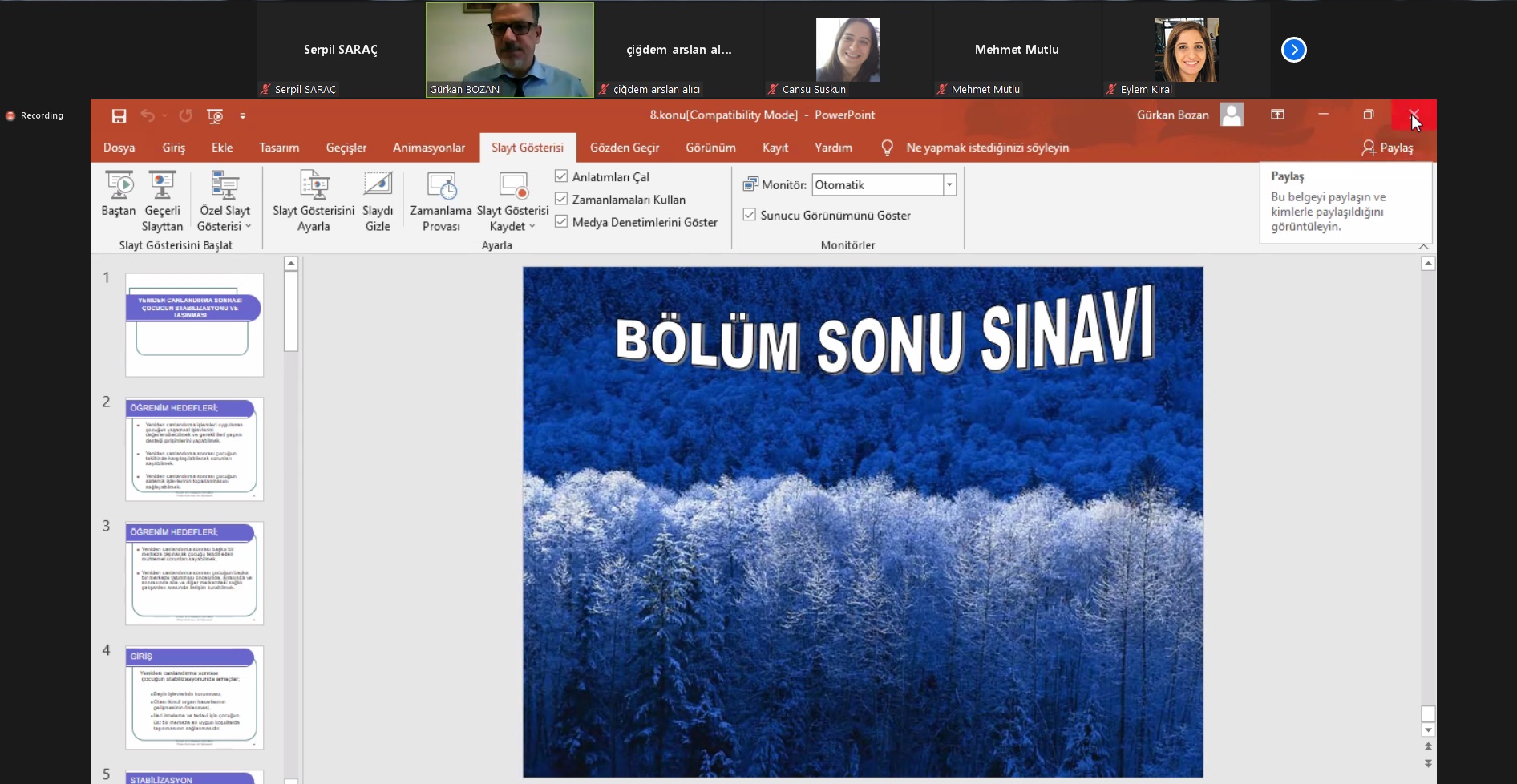Start slideshow with Baştan button
The image size is (1517, 784).
tap(119, 194)
